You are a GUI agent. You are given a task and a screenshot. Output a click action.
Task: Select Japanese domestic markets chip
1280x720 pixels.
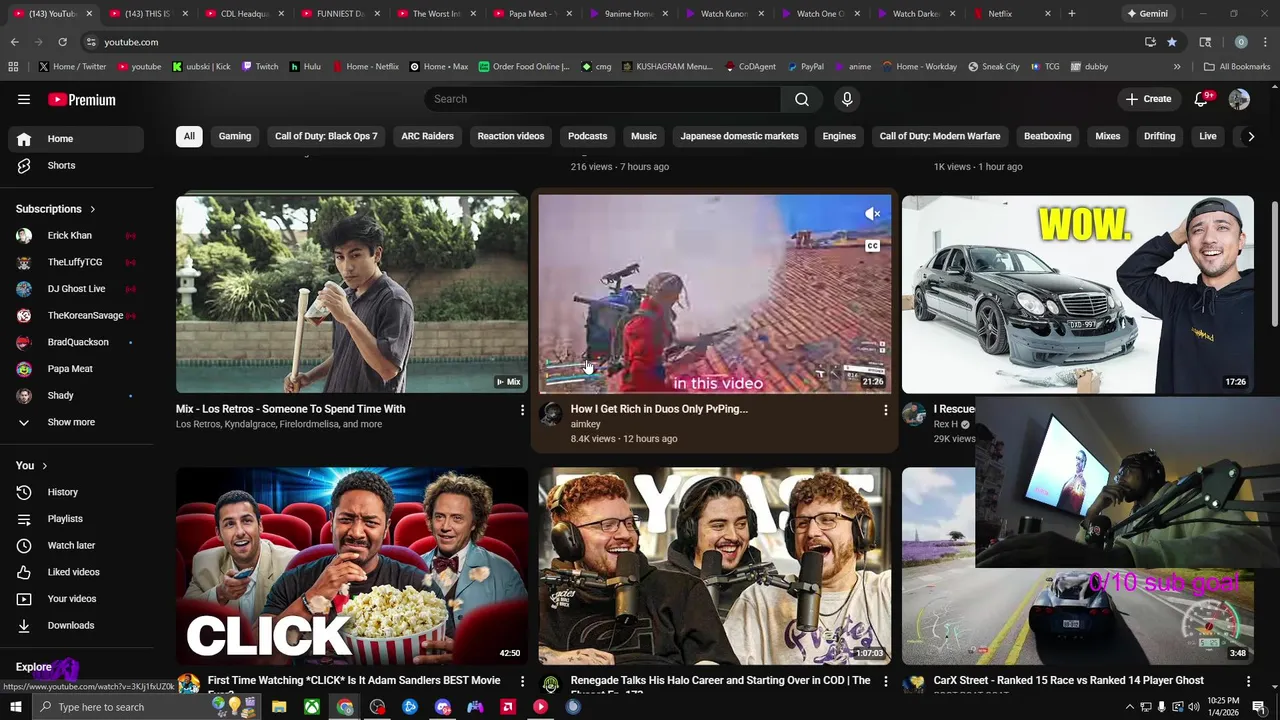740,136
